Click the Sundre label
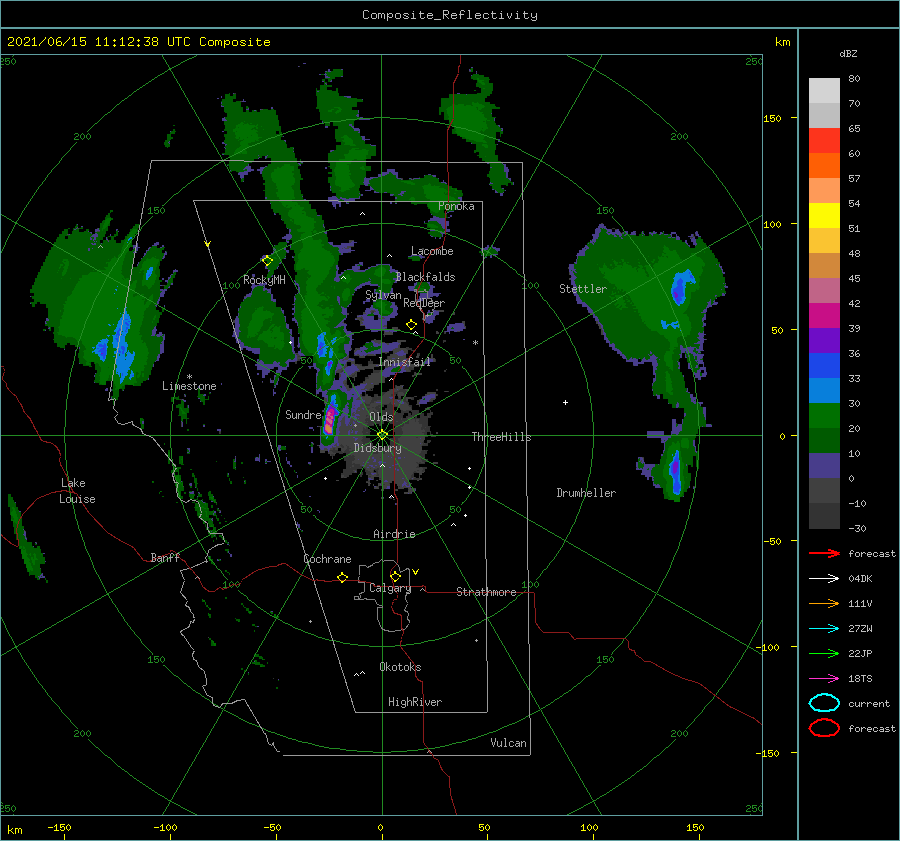This screenshot has height=841, width=900. click(x=303, y=414)
